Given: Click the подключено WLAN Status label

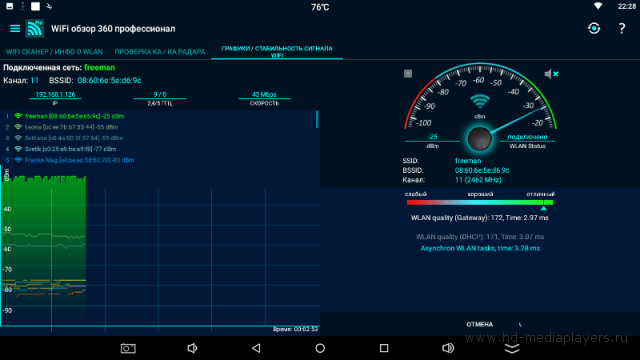Looking at the screenshot, I should pos(527,137).
